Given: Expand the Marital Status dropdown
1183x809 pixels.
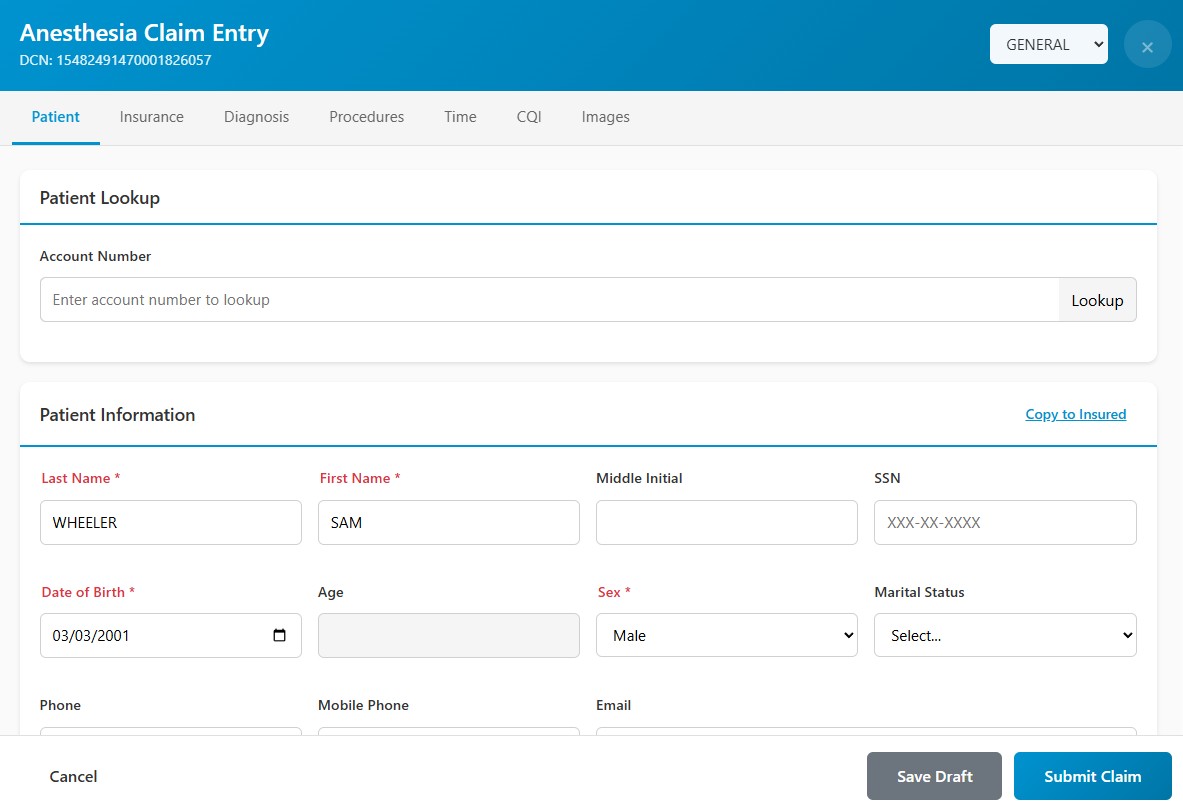Looking at the screenshot, I should [1004, 635].
